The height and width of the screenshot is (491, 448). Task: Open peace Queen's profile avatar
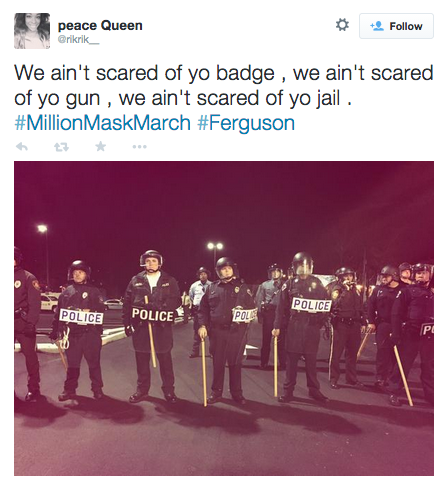[x=32, y=31]
